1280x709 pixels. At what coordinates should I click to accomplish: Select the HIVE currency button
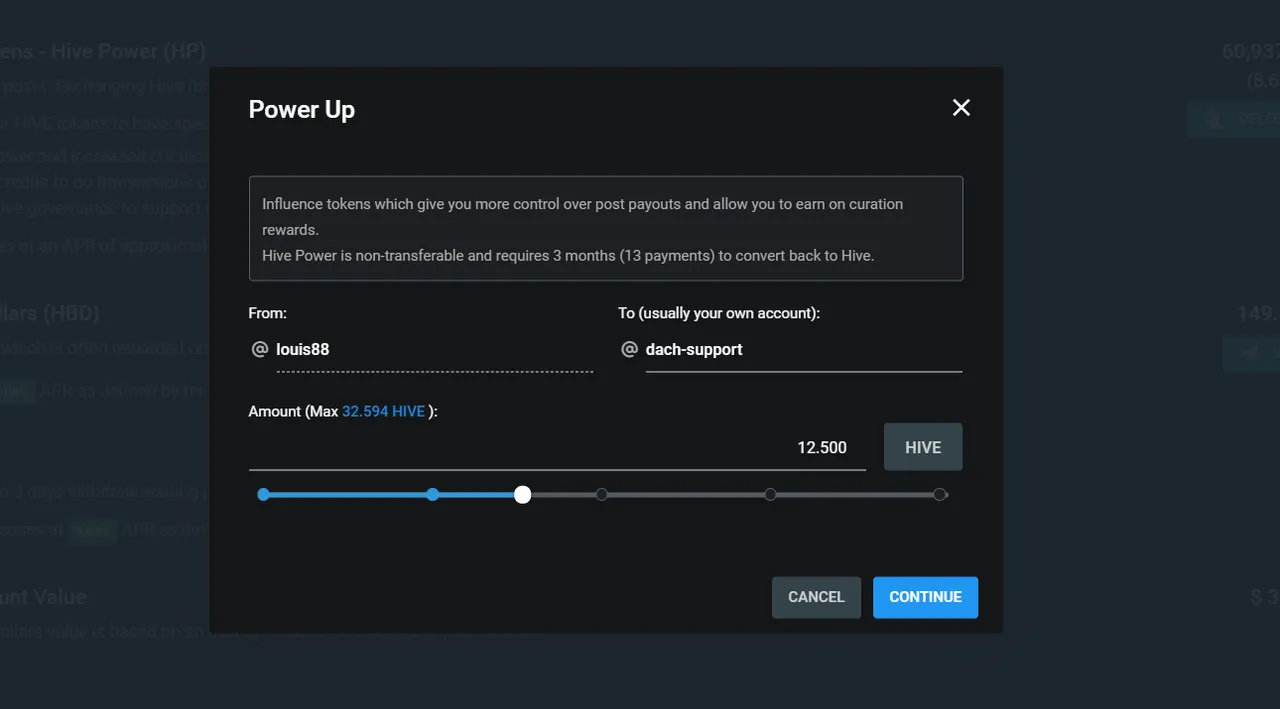[923, 447]
